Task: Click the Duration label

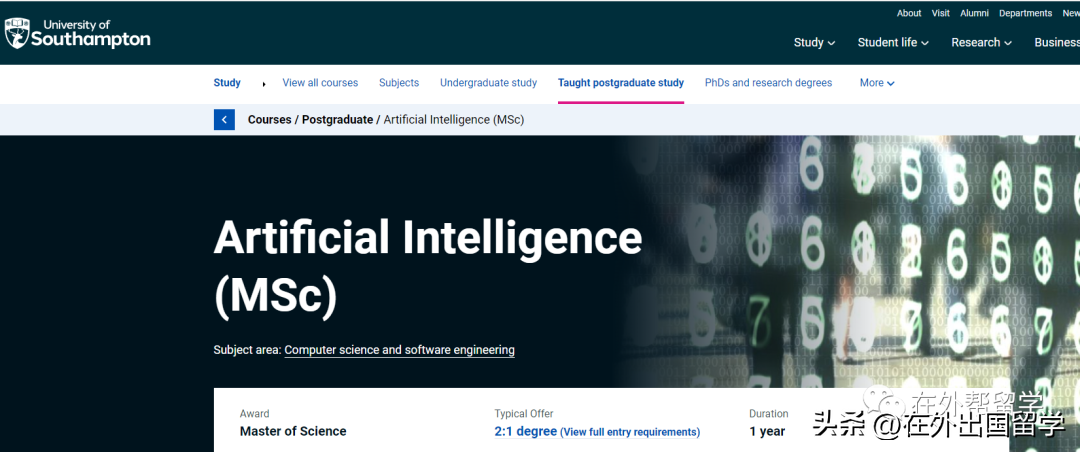Action: [x=769, y=413]
